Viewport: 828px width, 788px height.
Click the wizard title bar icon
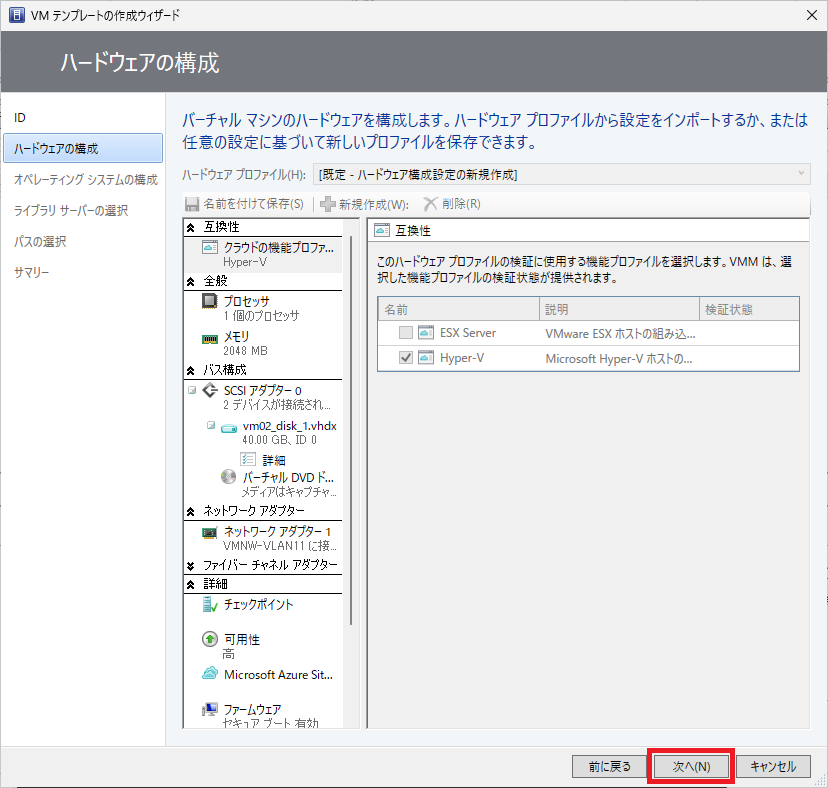(x=17, y=15)
